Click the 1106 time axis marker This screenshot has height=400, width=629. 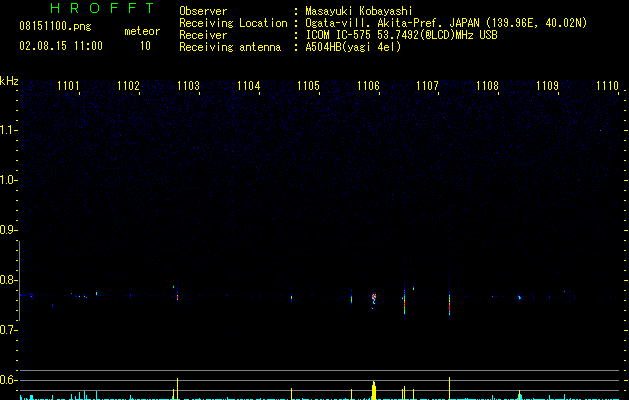coord(368,85)
